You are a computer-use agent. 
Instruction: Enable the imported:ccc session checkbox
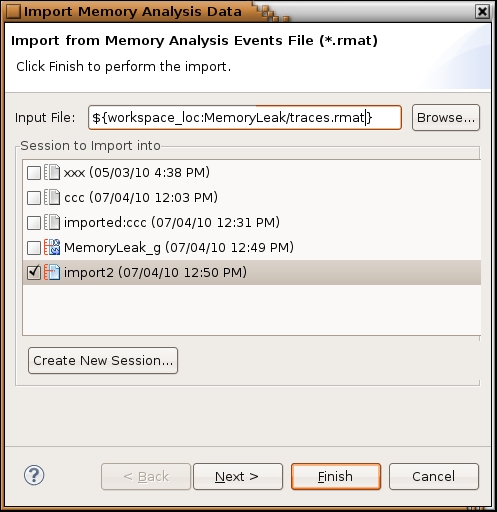point(34,223)
